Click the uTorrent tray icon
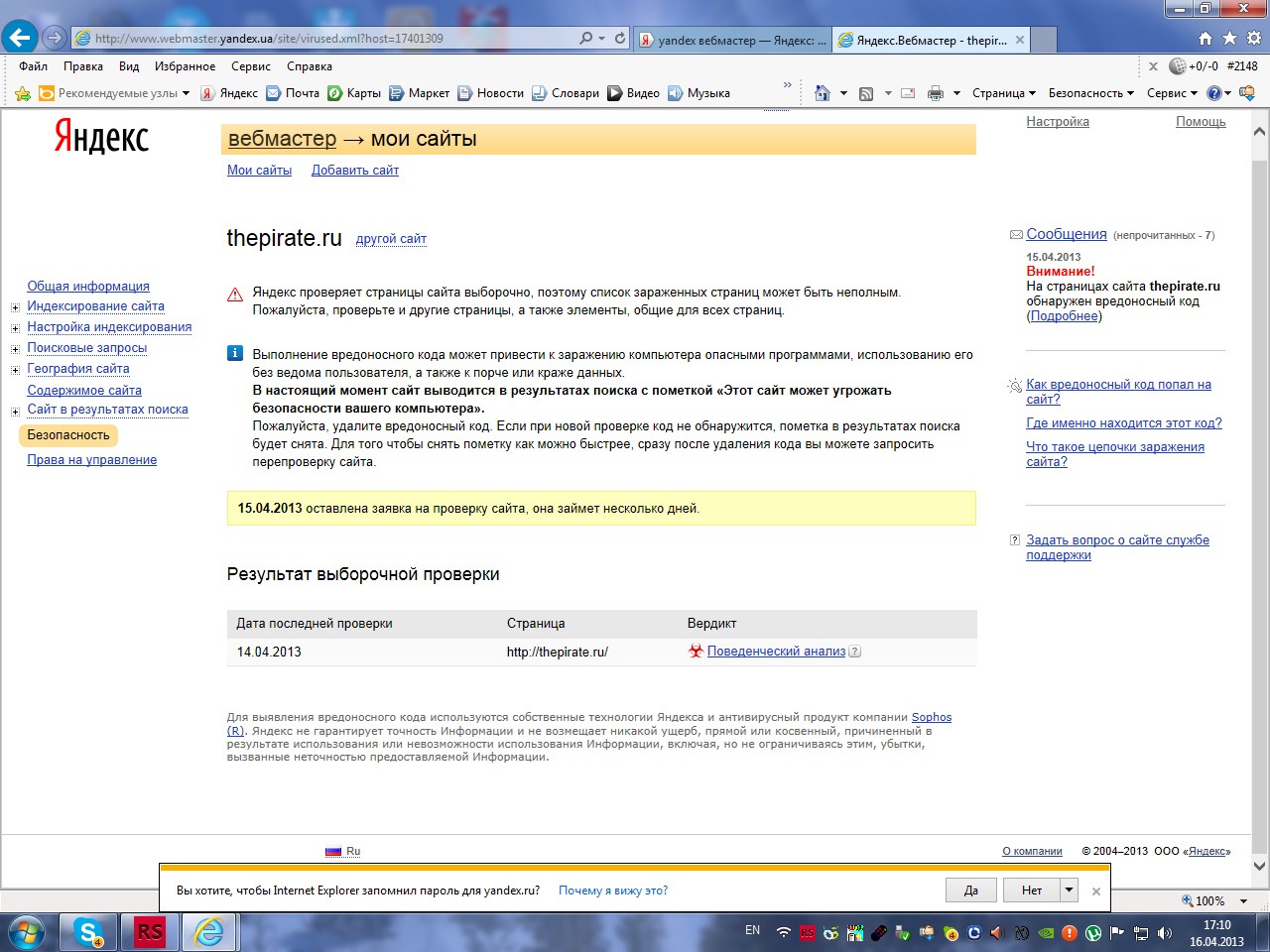The height and width of the screenshot is (952, 1270). pyautogui.click(x=1092, y=933)
